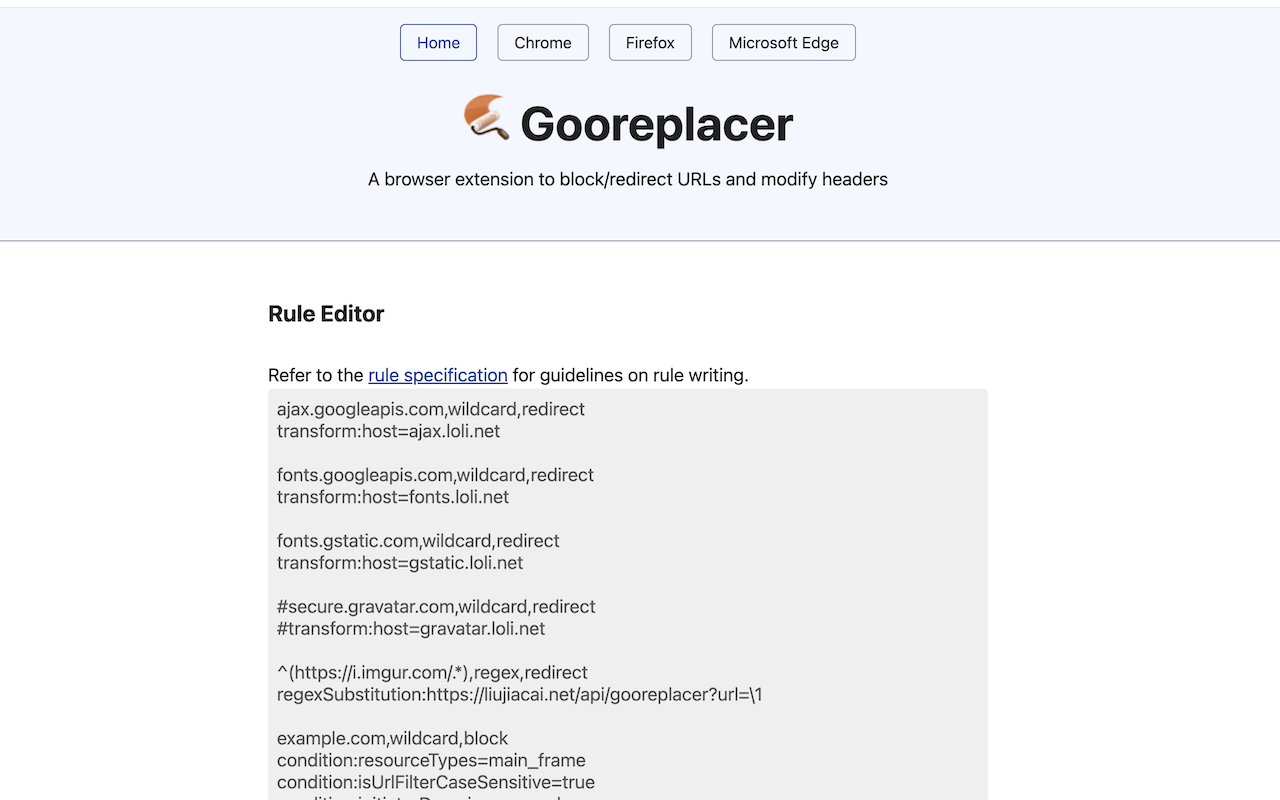Click the transform:host=fonts.loli.net line
The image size is (1280, 800).
(392, 497)
